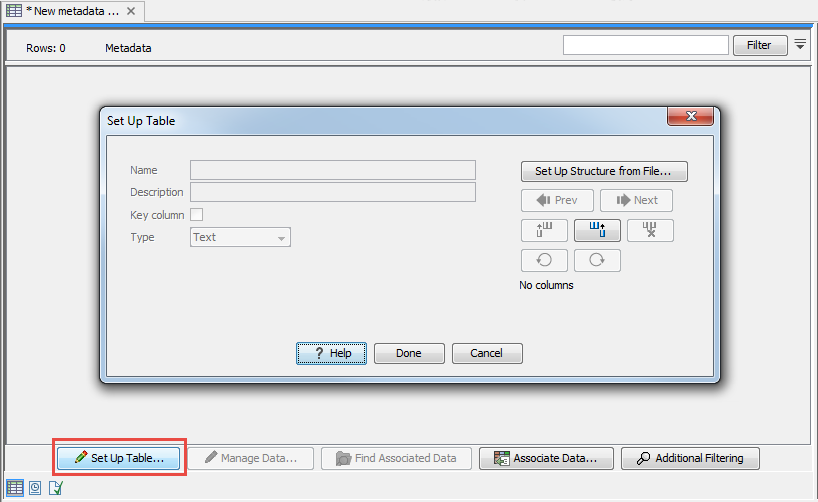This screenshot has height=502, width=818.
Task: Open the Type dropdown showing Text
Action: pyautogui.click(x=240, y=237)
